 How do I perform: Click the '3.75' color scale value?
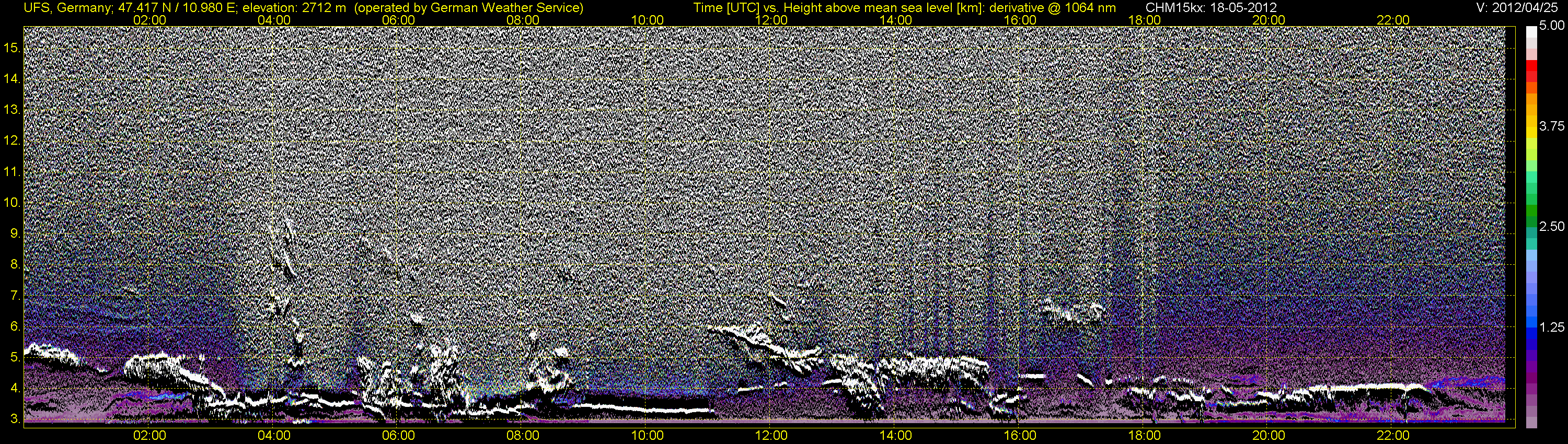1552,126
